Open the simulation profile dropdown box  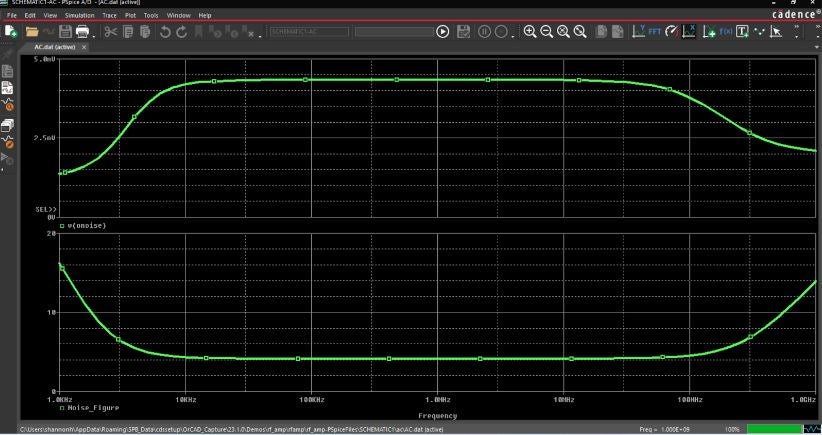(x=309, y=32)
